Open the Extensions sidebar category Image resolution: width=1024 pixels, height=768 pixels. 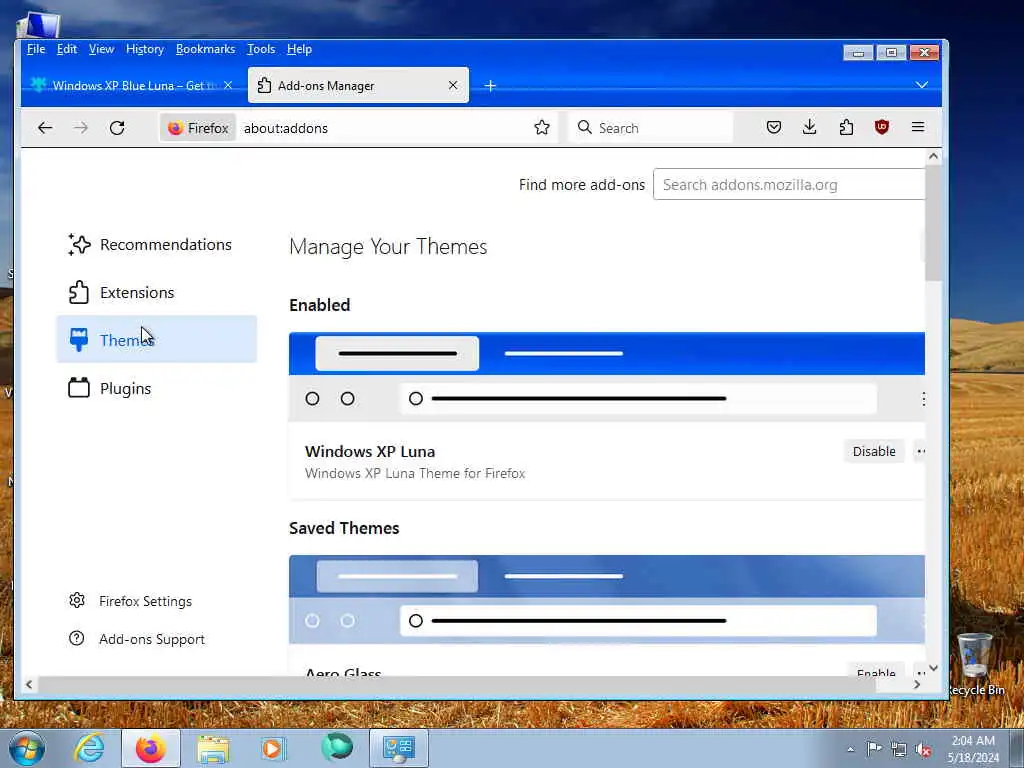[157, 292]
